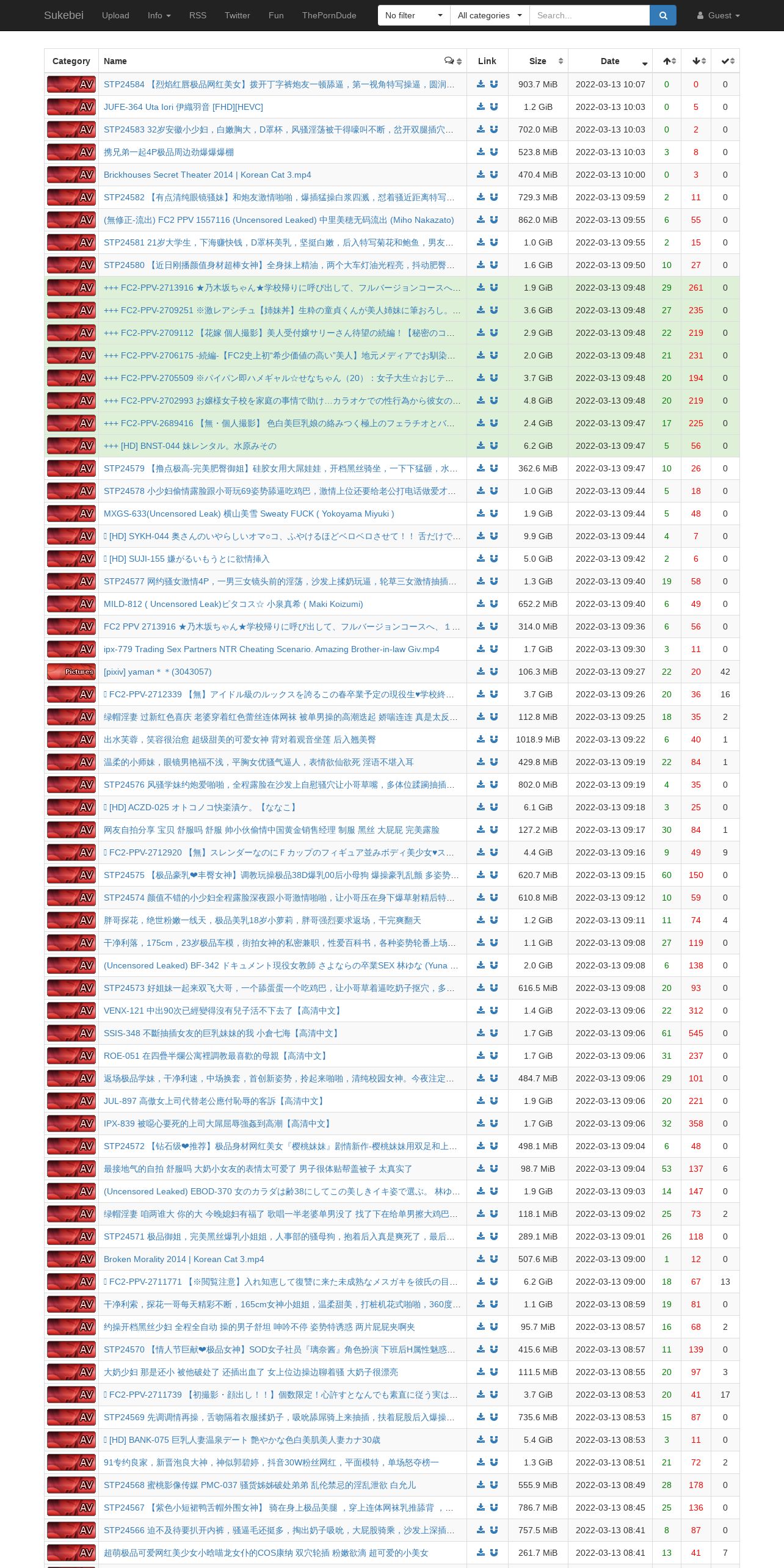The width and height of the screenshot is (784, 1568).
Task: Download torrent file for VENX-121 row
Action: [481, 1011]
